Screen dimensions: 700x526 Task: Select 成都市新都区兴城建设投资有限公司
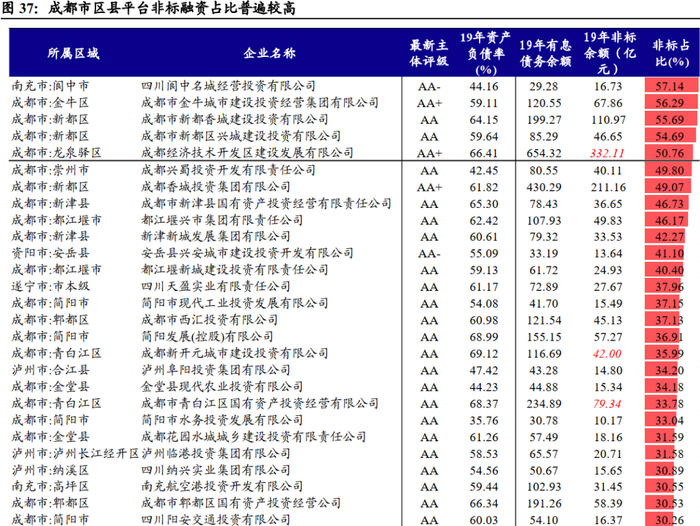coord(241,136)
